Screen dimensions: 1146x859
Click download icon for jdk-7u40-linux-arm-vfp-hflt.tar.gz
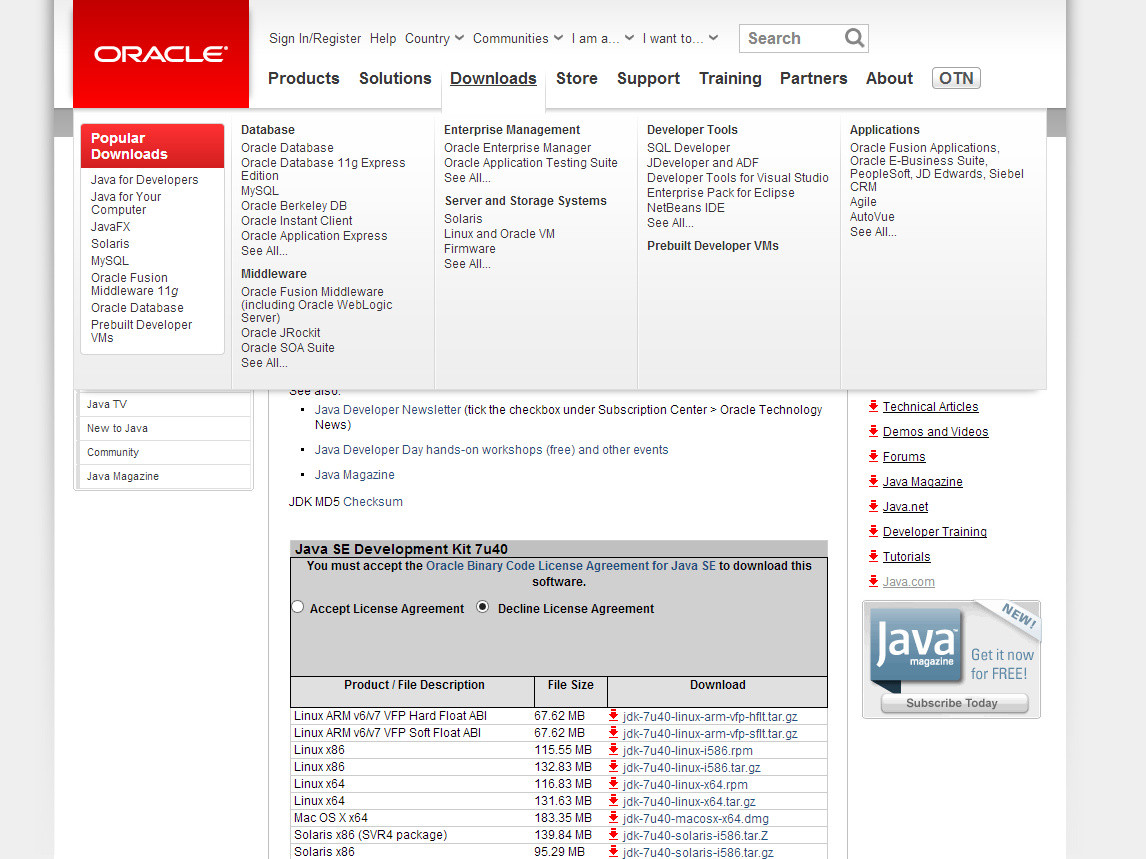pos(613,716)
